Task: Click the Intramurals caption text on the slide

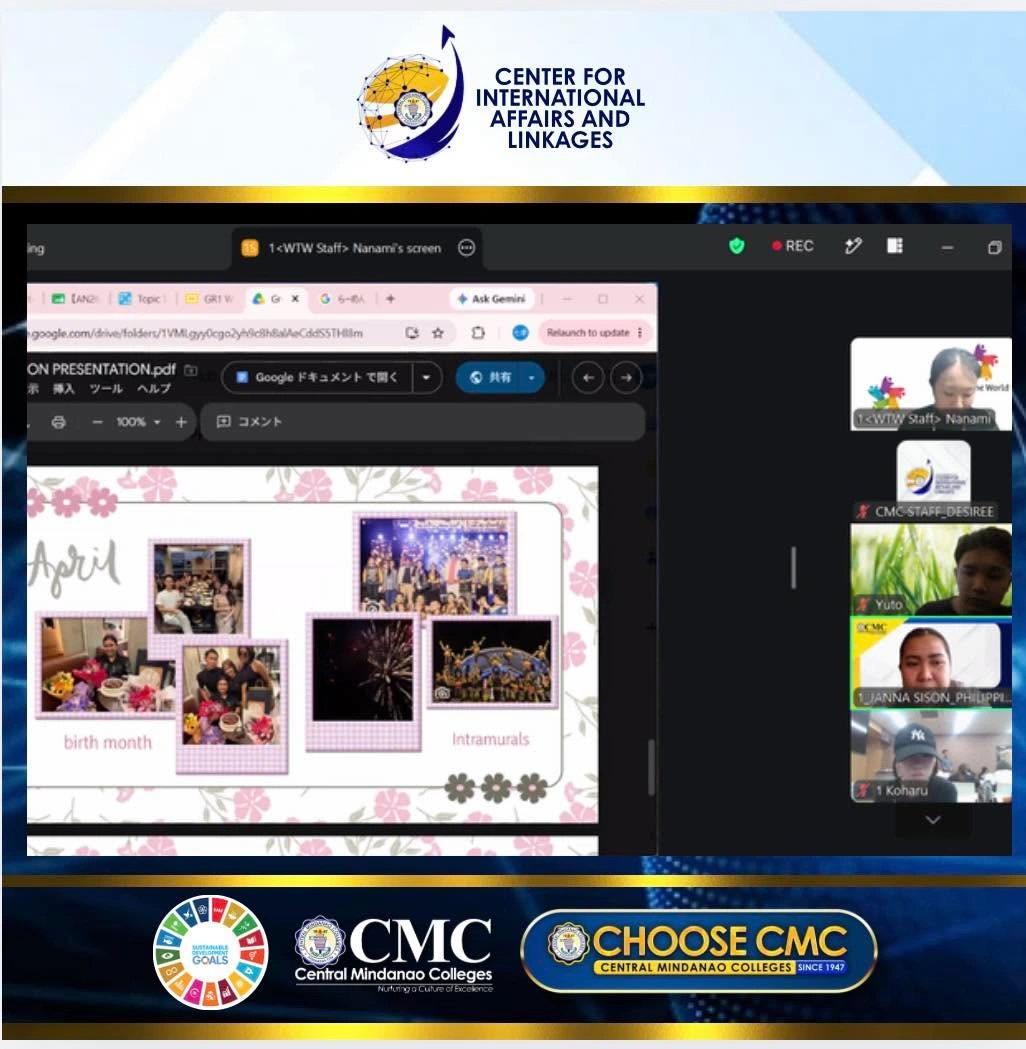Action: point(491,739)
